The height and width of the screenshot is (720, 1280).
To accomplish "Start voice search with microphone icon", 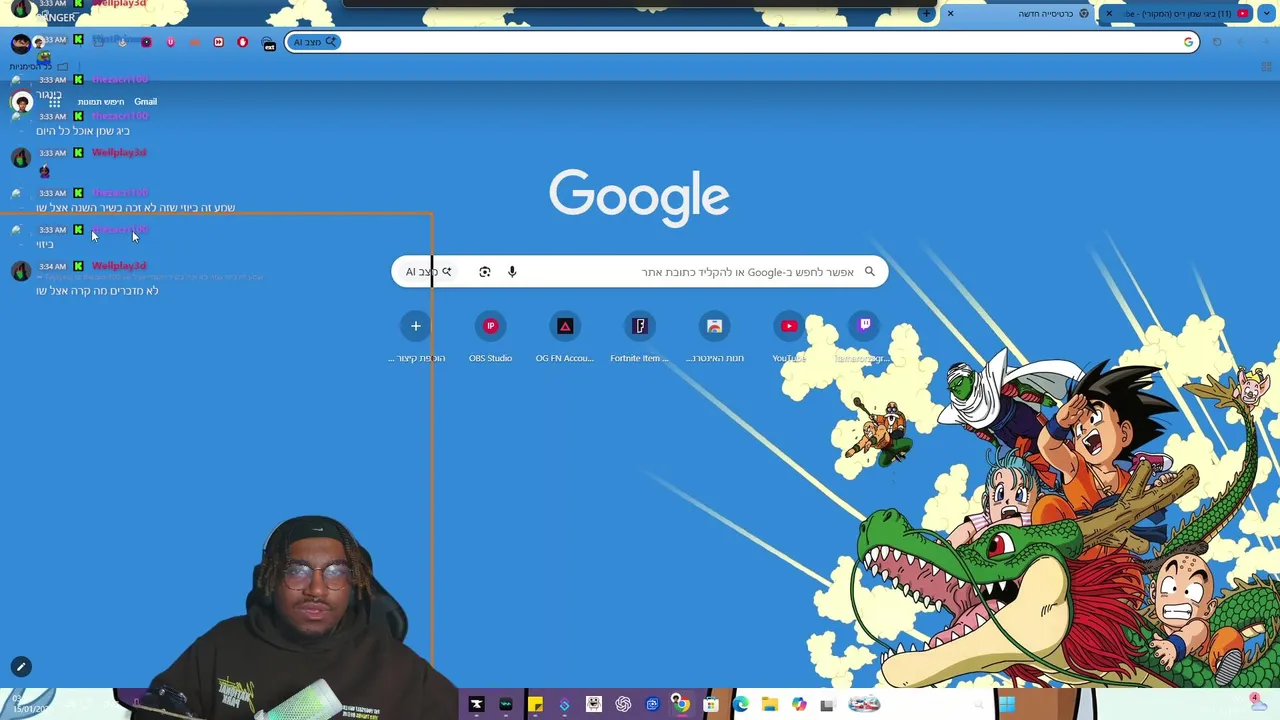I will tap(512, 272).
